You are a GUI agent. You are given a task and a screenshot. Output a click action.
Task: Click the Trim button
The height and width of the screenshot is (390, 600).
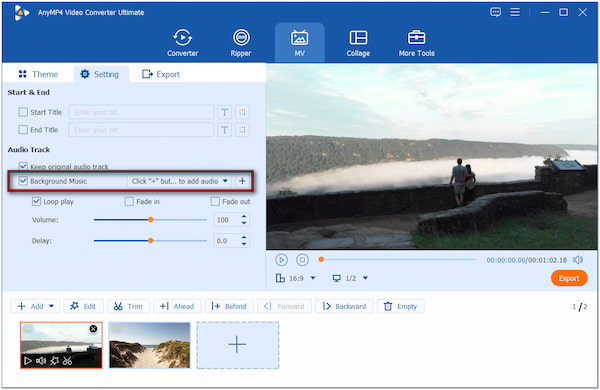(x=128, y=306)
